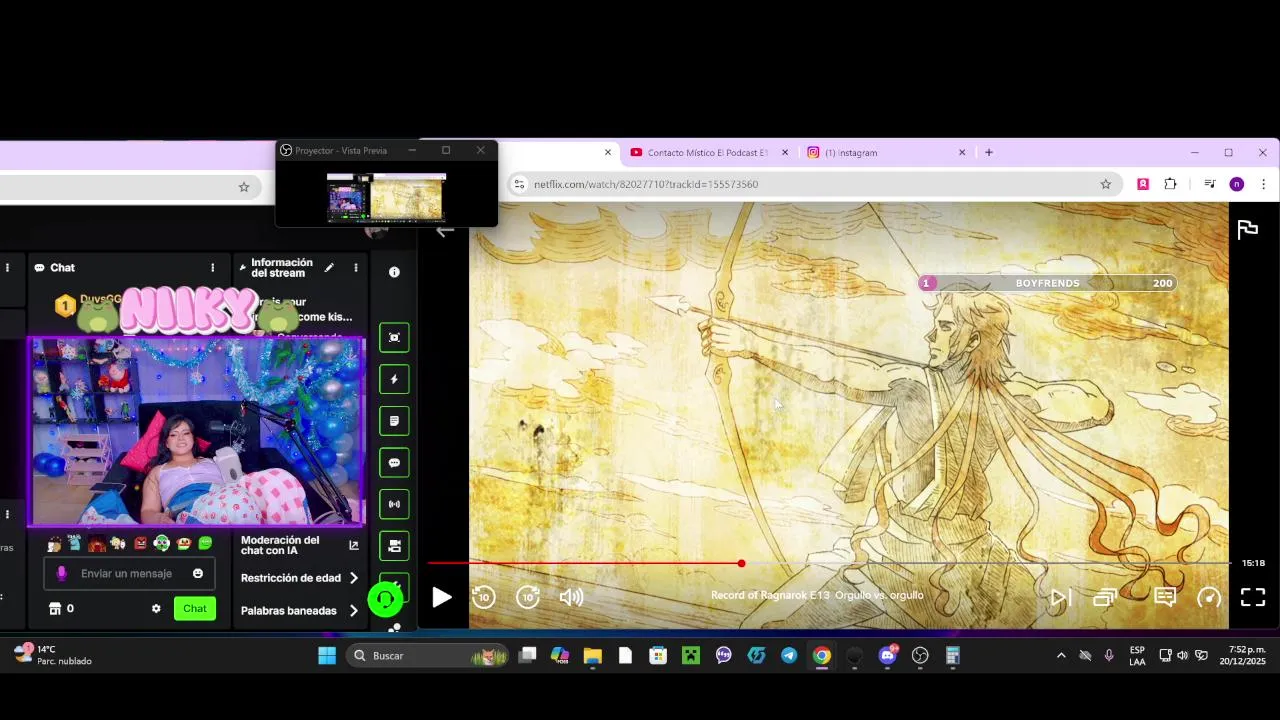The image size is (1280, 720).
Task: Close the Instagram tab
Action: coord(962,153)
